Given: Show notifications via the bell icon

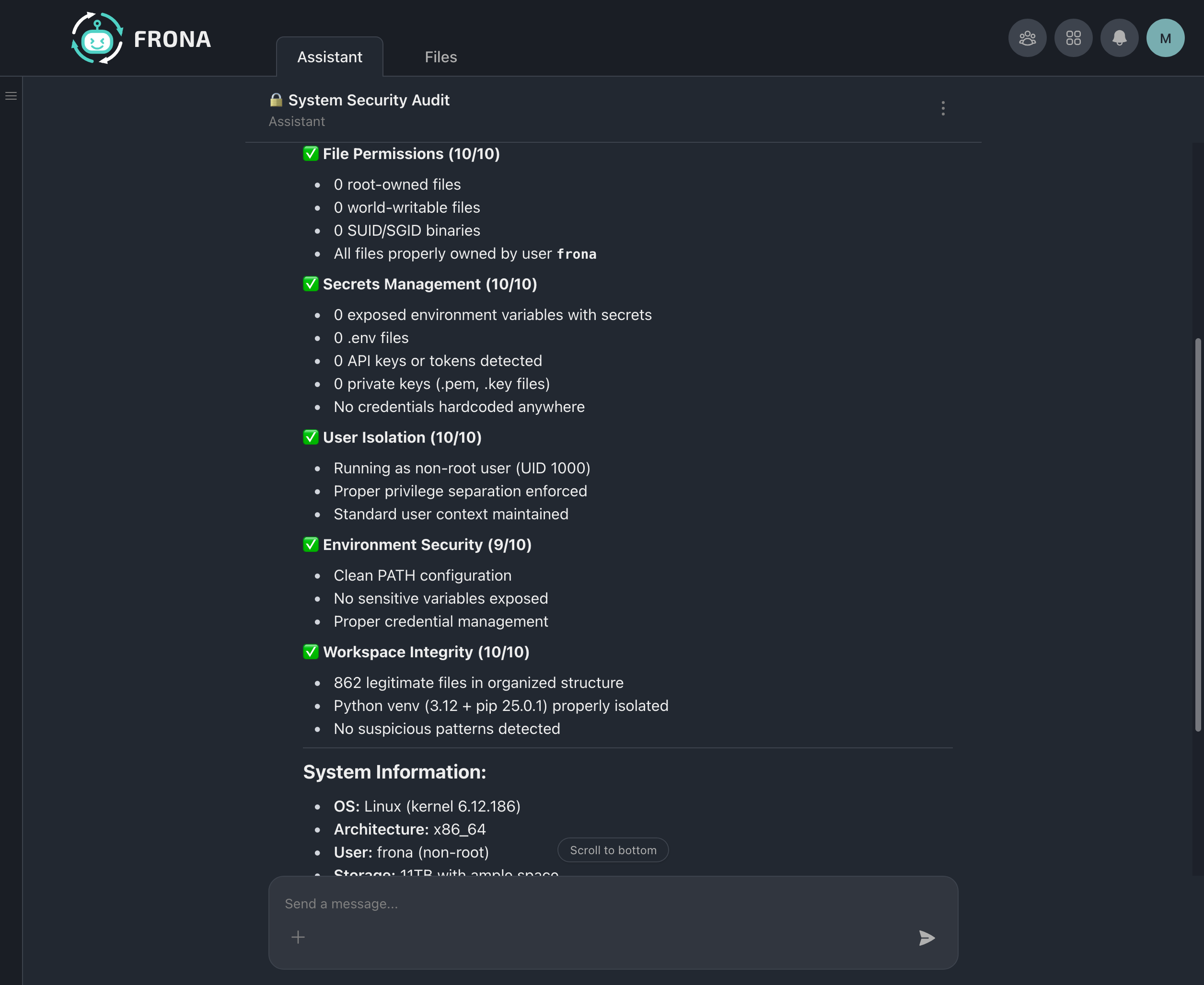Looking at the screenshot, I should (x=1119, y=38).
